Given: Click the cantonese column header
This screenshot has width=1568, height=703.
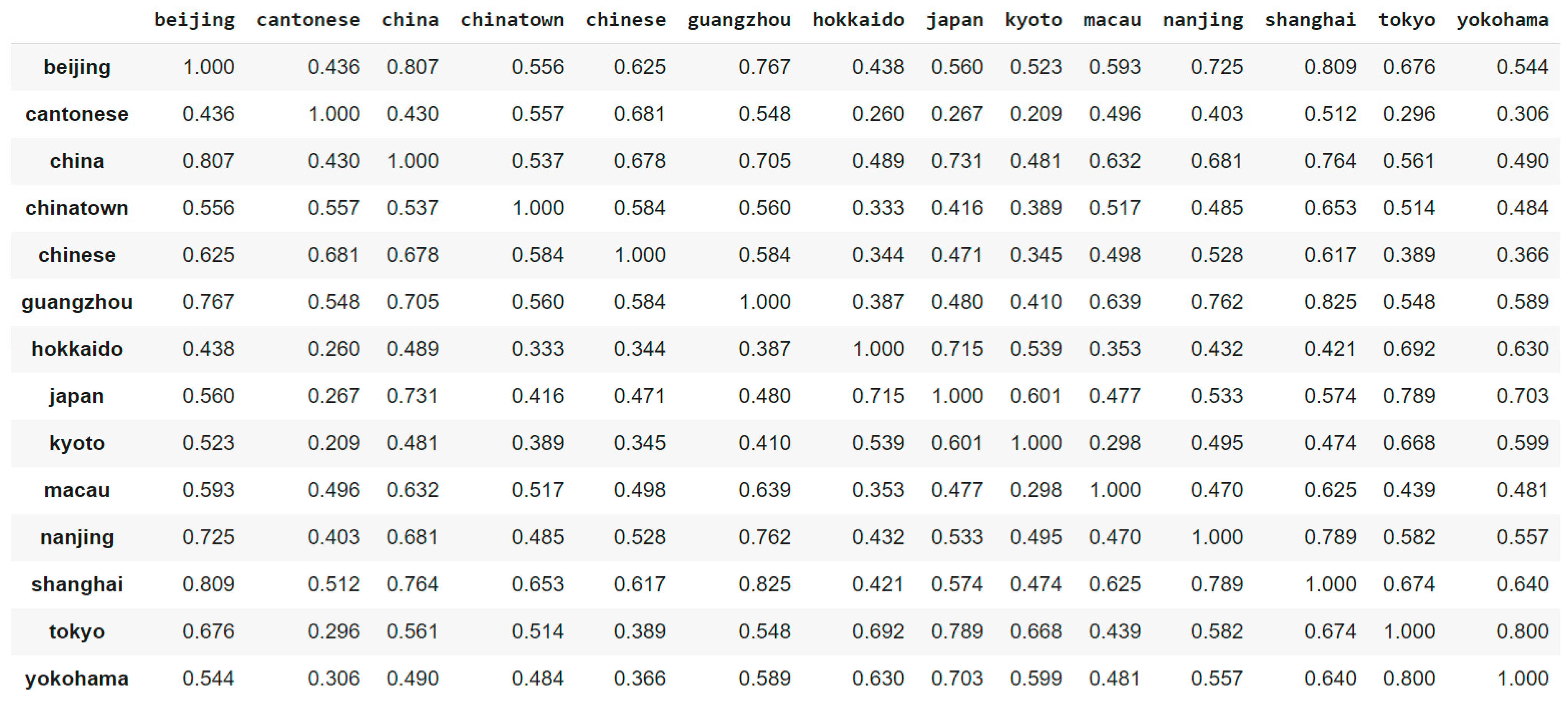Looking at the screenshot, I should pos(308,20).
